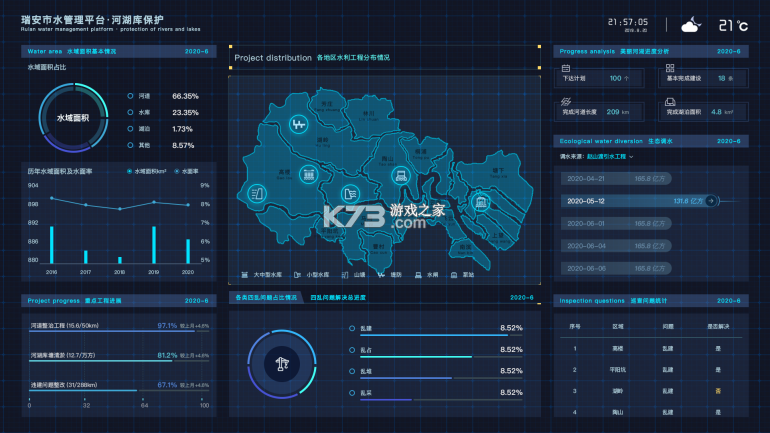Image resolution: width=770 pixels, height=433 pixels.
Task: Click the 水闸 legend icon
Action: click(418, 275)
